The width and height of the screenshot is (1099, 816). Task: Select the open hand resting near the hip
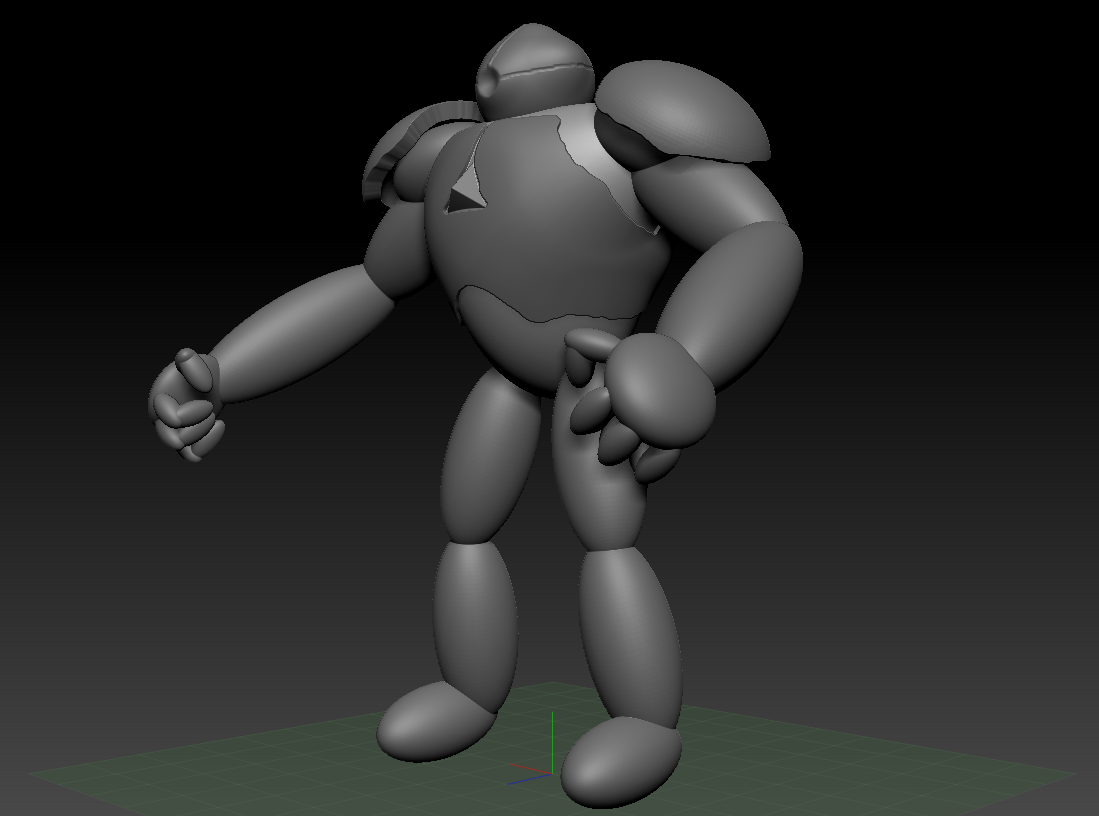[641, 404]
